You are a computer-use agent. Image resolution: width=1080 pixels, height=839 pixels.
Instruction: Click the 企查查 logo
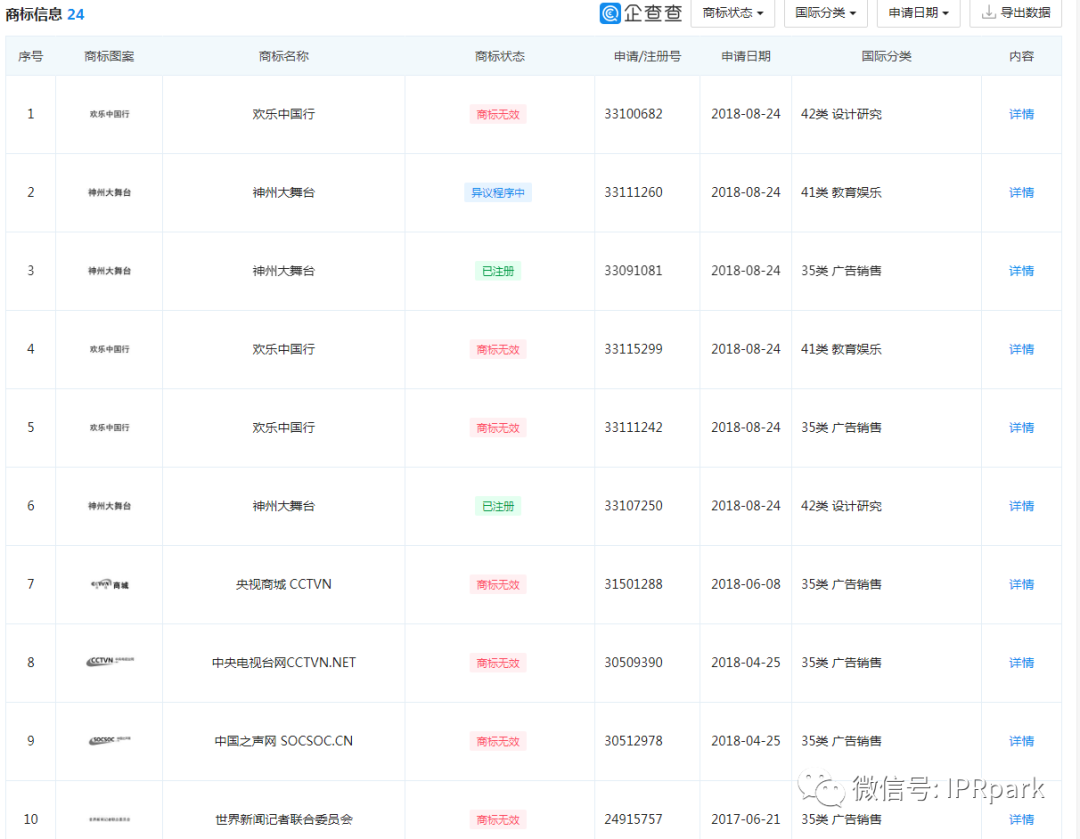(641, 13)
